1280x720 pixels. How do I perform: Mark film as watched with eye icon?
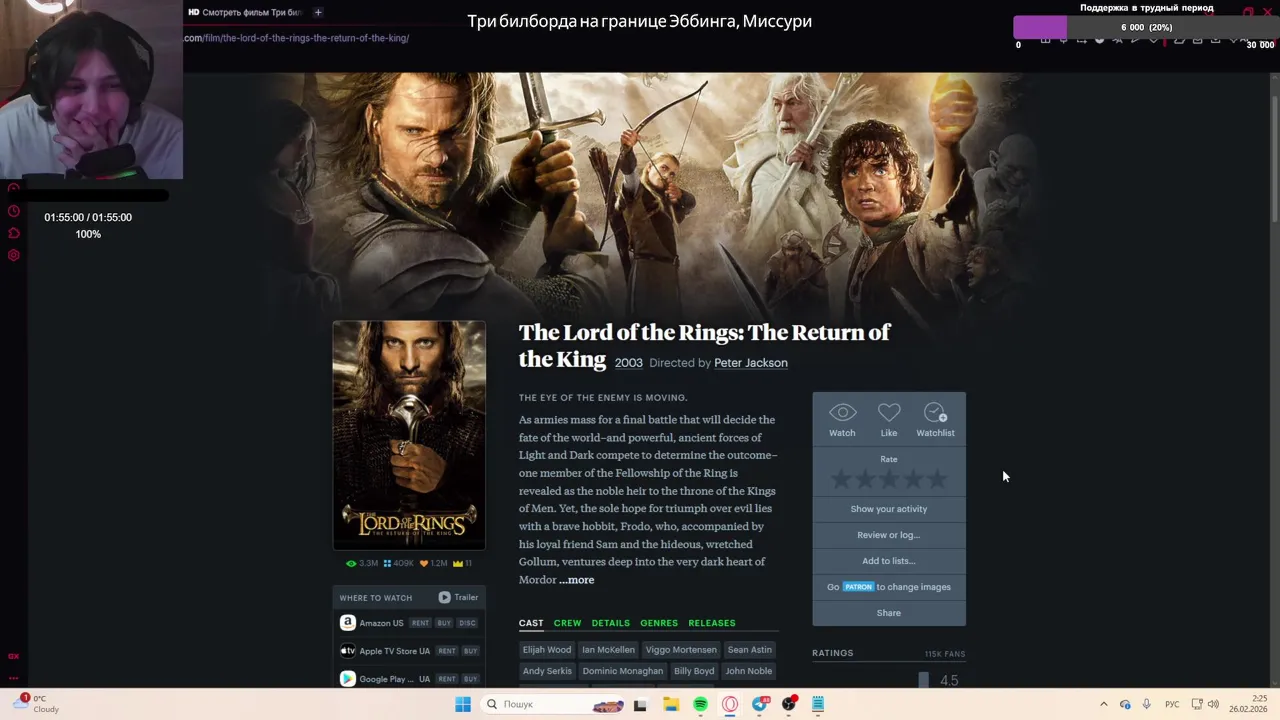[842, 413]
